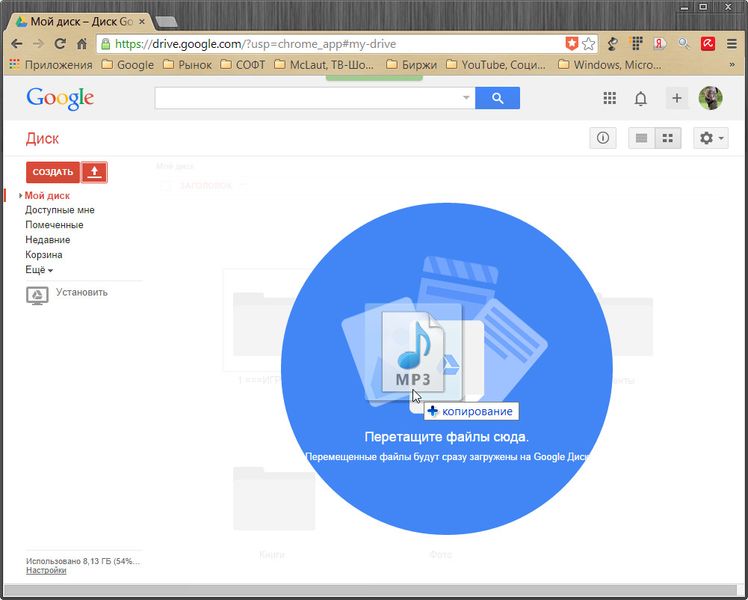Screen dimensions: 748x600
Task: Open the YouTube, Соци bookmarks folder
Action: [x=496, y=64]
